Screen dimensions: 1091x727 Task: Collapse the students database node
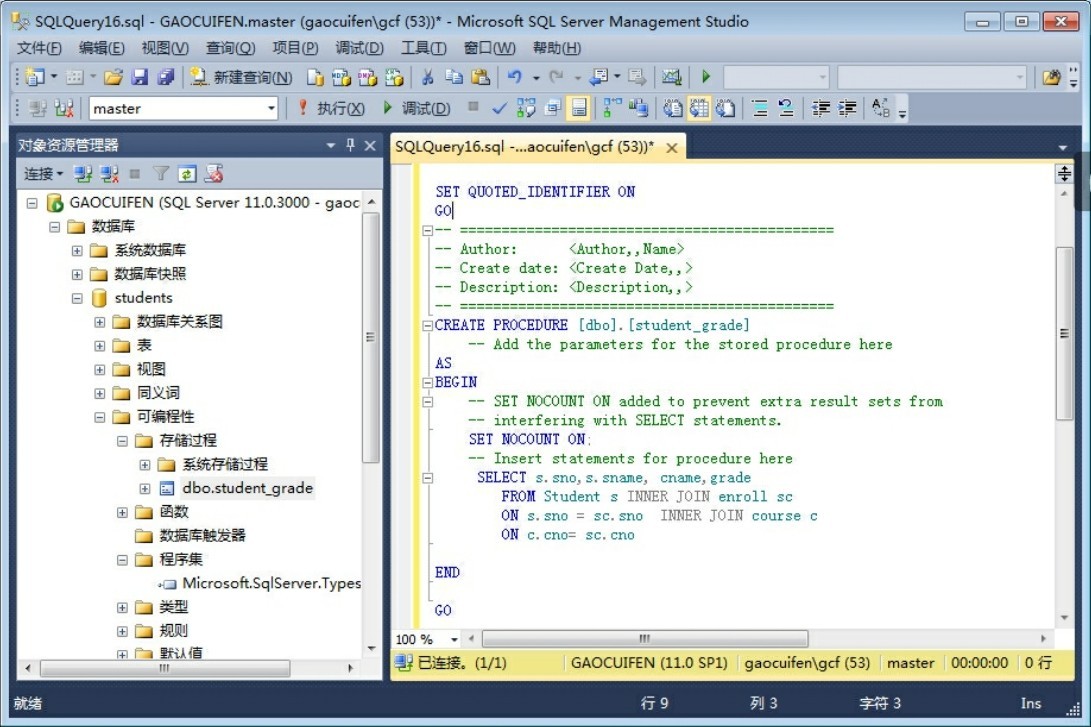78,298
